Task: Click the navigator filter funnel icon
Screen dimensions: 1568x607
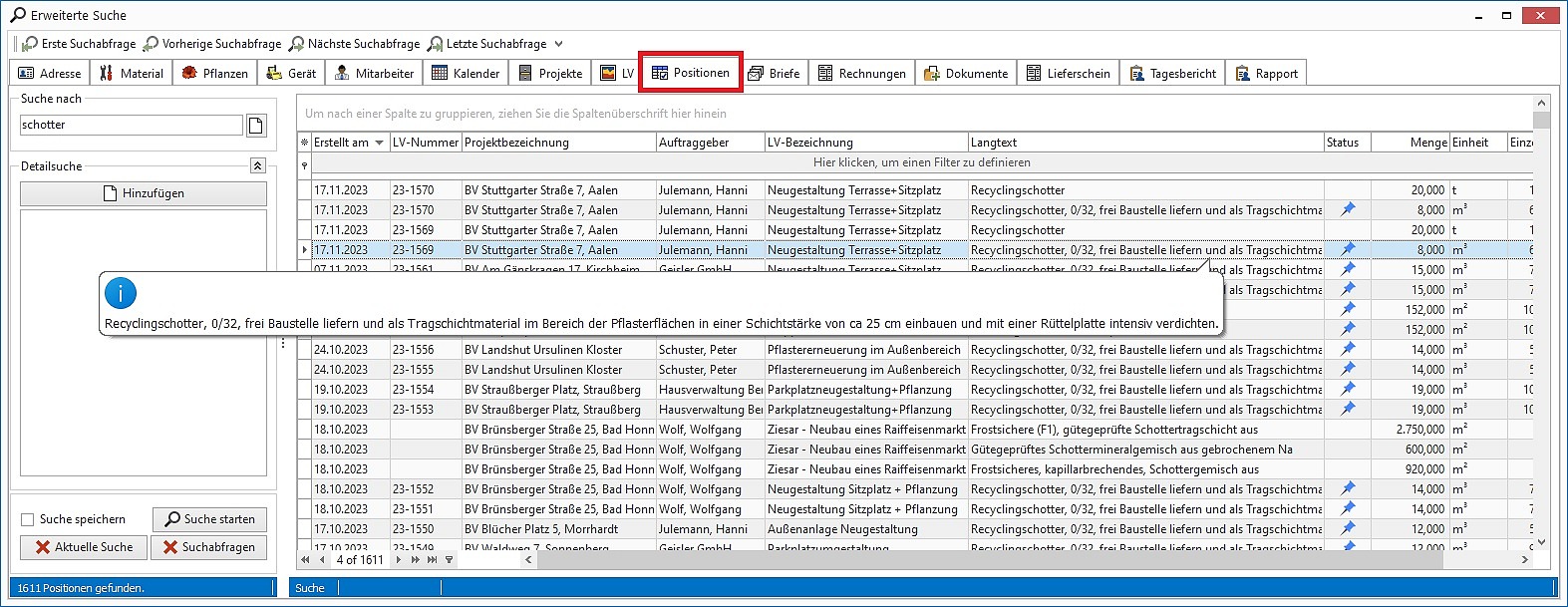Action: point(449,560)
